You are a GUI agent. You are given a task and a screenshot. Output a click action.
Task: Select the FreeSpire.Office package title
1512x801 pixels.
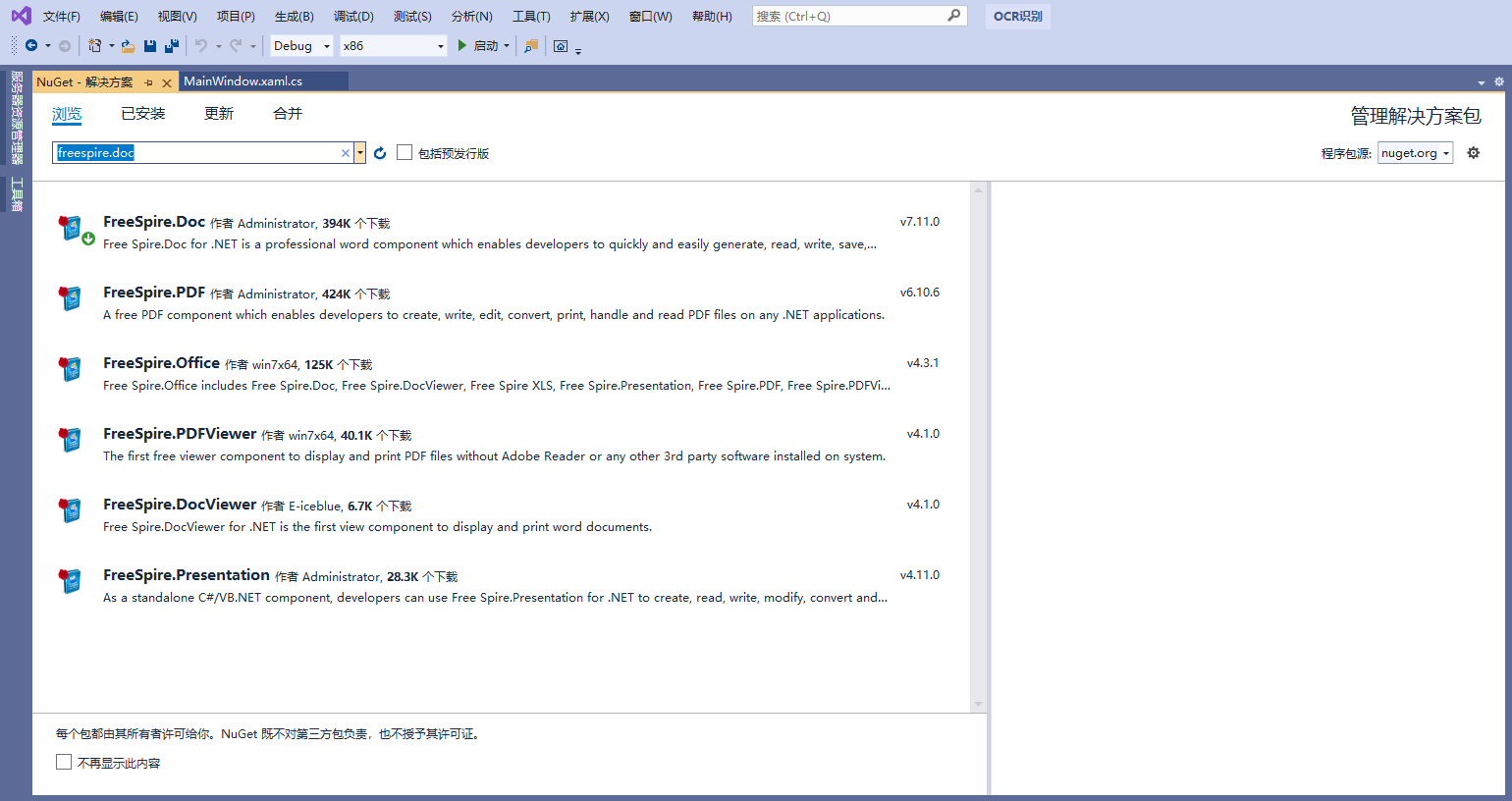(161, 363)
